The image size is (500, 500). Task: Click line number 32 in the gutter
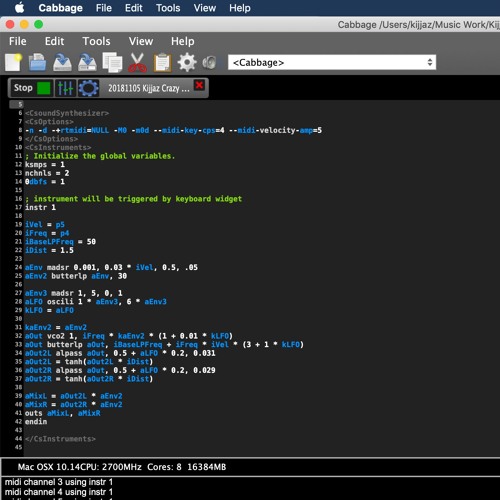point(18,336)
